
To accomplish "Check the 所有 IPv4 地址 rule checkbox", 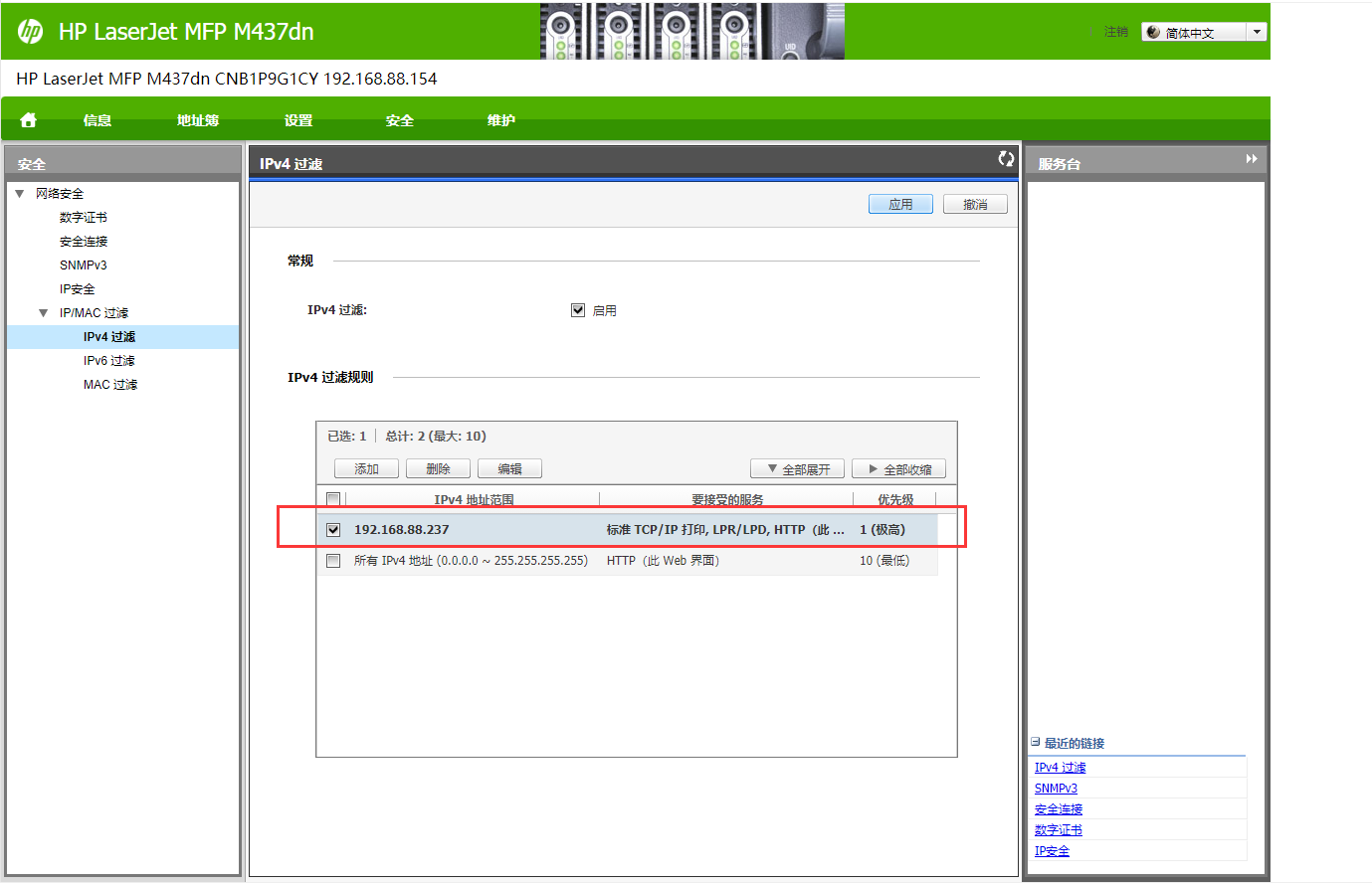I will coord(333,561).
